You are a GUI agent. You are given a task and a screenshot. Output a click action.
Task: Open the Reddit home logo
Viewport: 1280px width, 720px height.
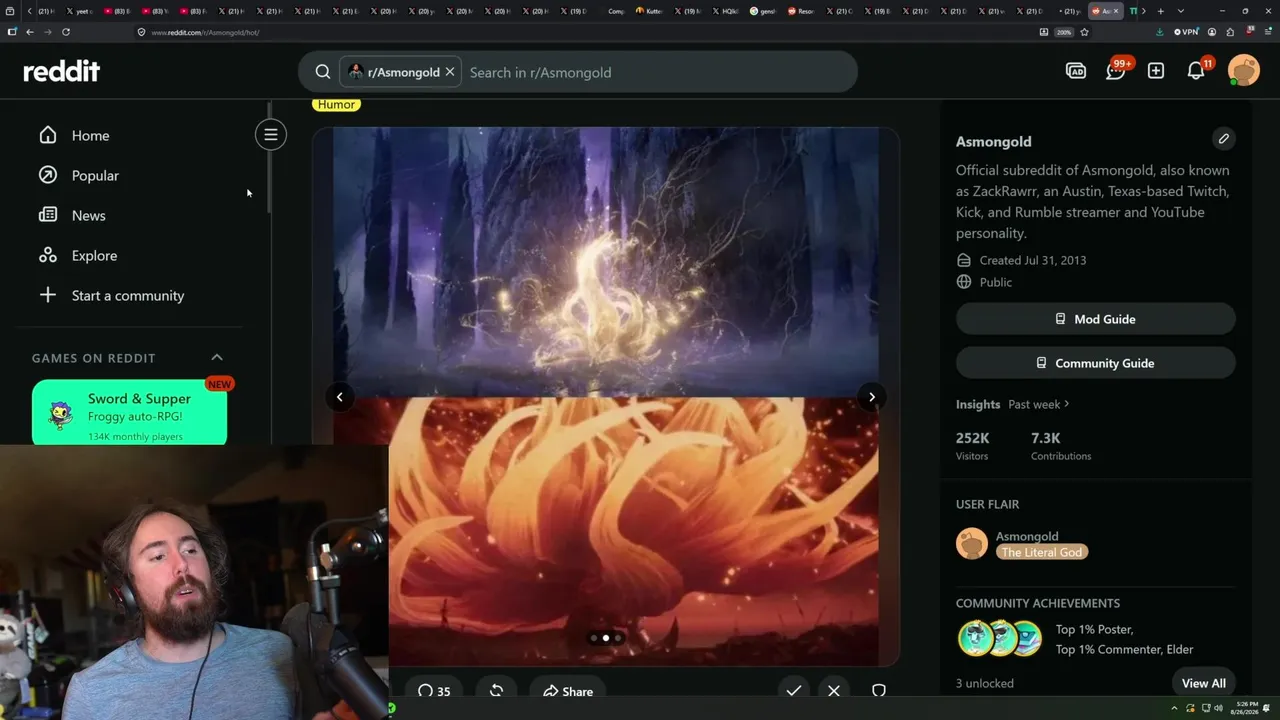pos(62,71)
